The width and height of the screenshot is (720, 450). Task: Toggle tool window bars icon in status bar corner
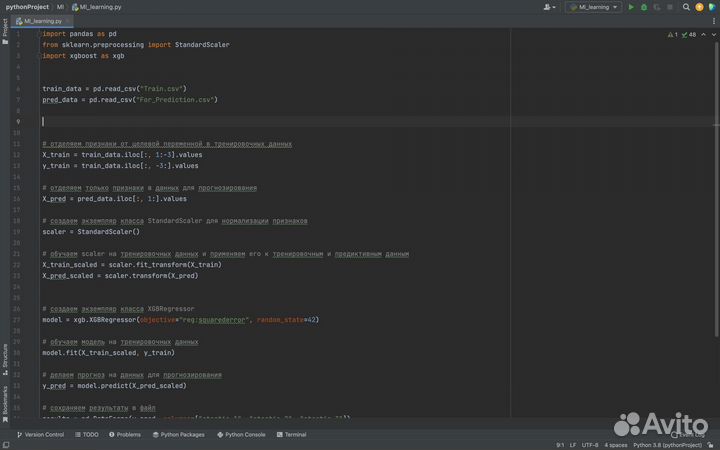click(6, 445)
